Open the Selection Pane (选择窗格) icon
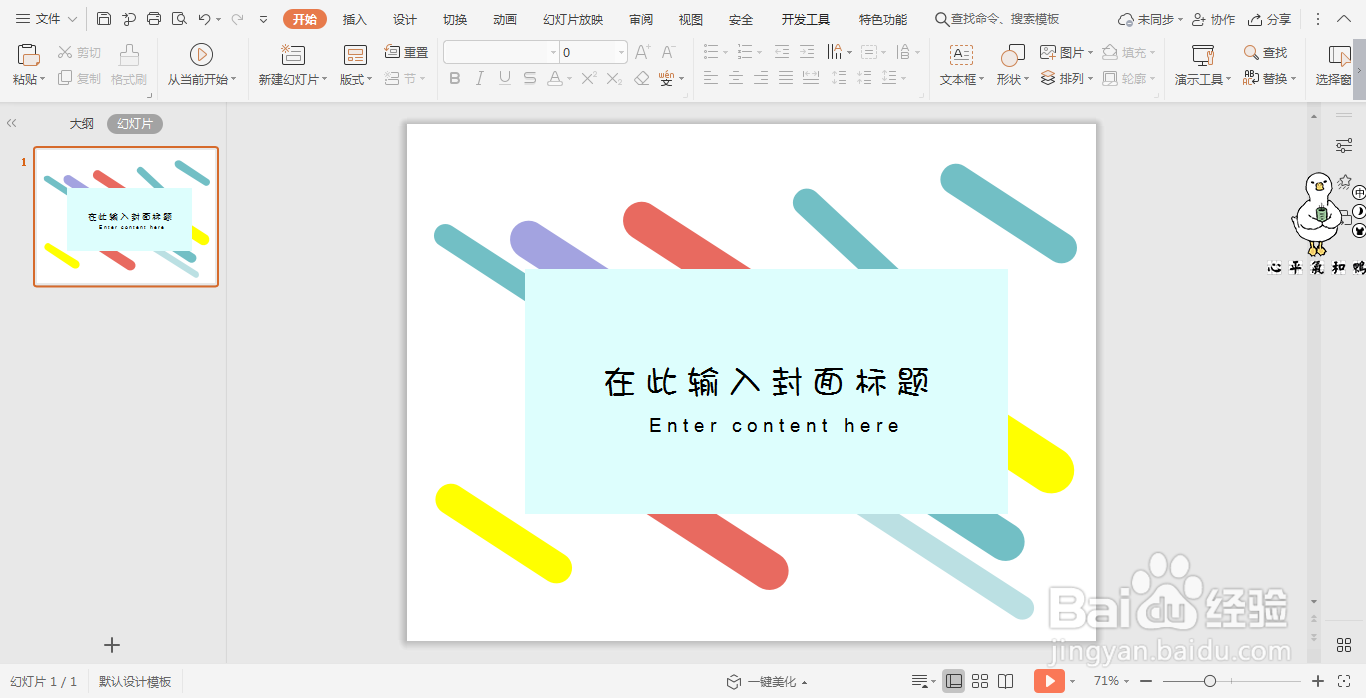This screenshot has height=698, width=1366. click(1339, 55)
